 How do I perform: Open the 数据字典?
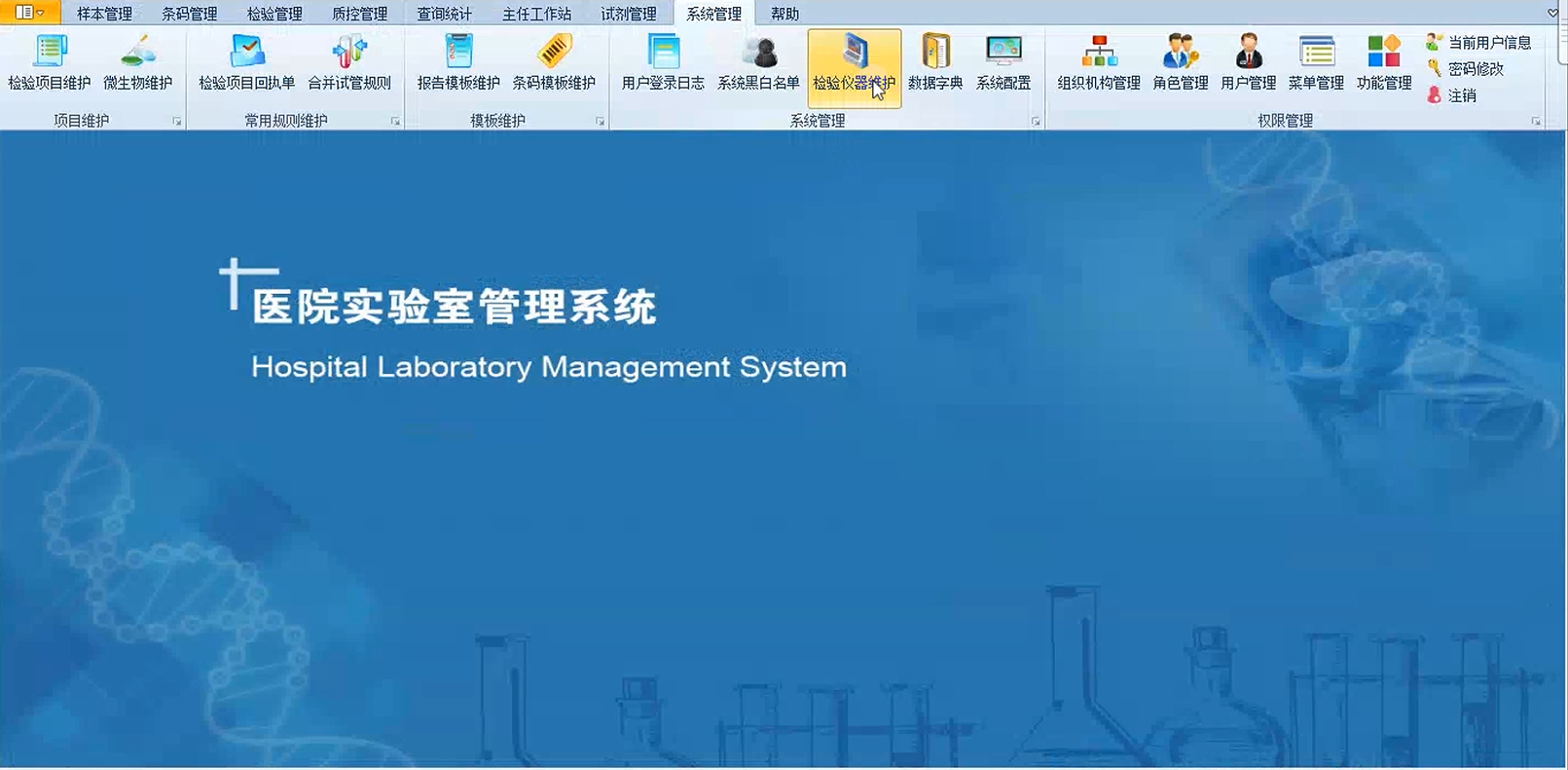tap(935, 64)
